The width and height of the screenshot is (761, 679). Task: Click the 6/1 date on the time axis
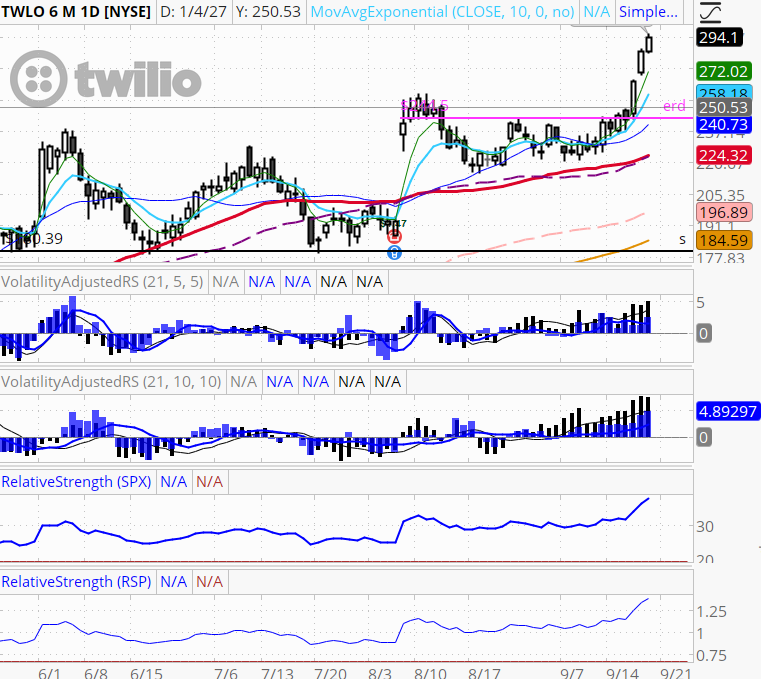[x=49, y=673]
